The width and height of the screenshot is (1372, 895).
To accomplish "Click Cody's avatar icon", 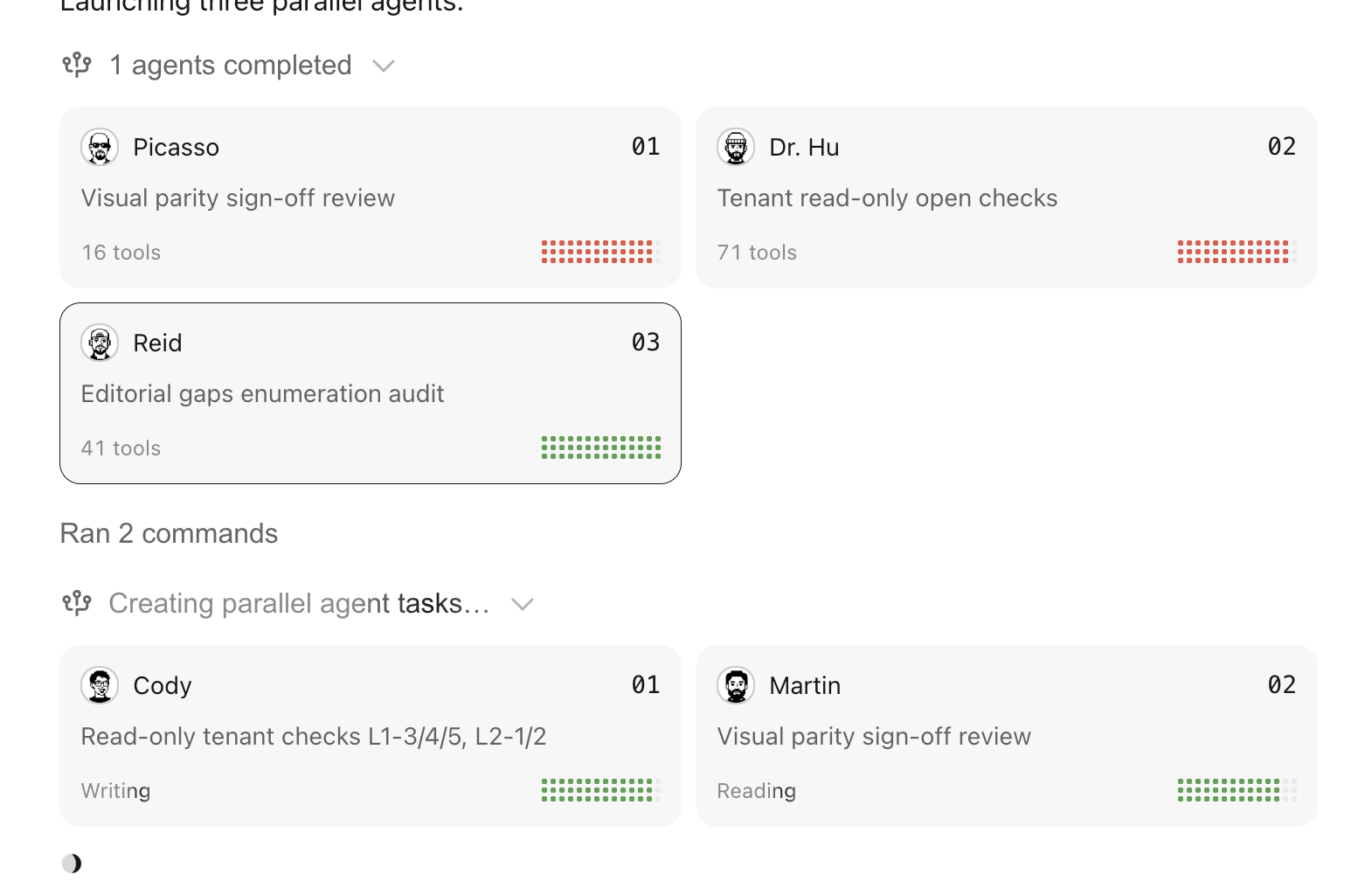I will (x=100, y=685).
